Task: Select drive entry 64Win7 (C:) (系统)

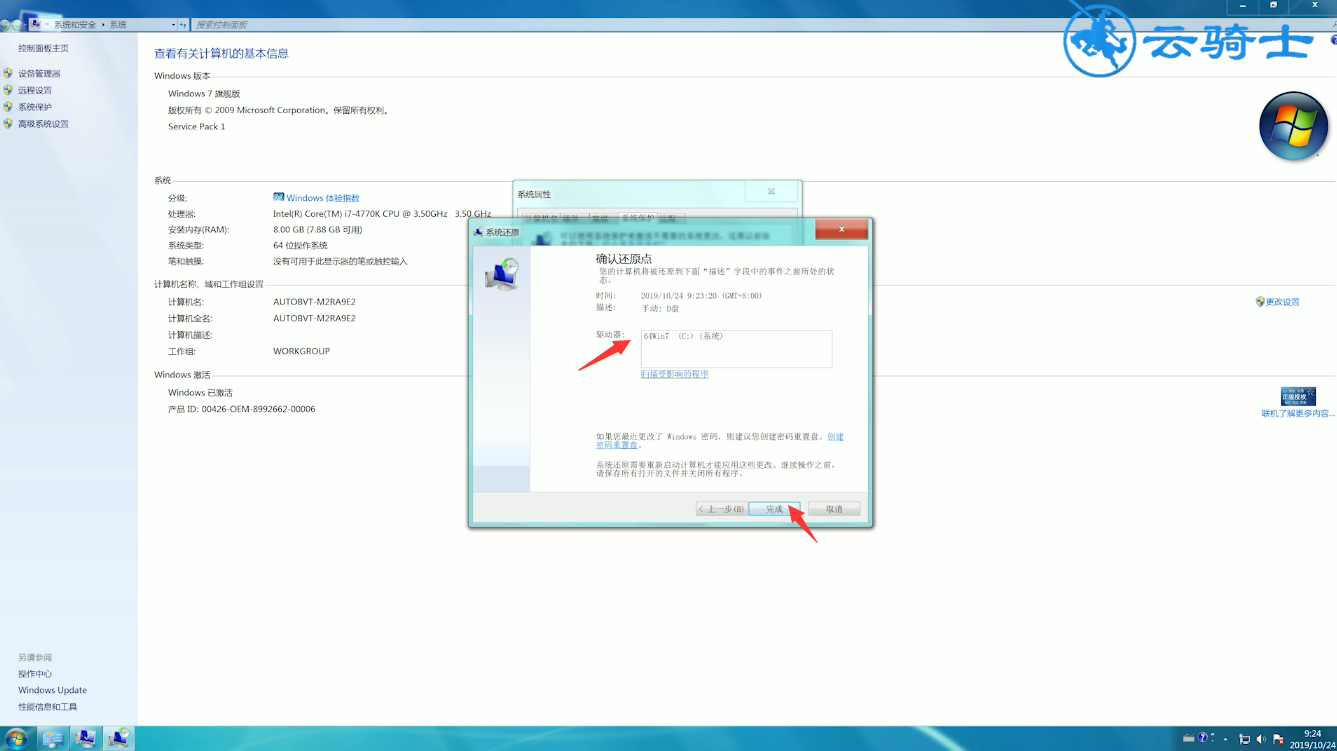Action: [684, 336]
